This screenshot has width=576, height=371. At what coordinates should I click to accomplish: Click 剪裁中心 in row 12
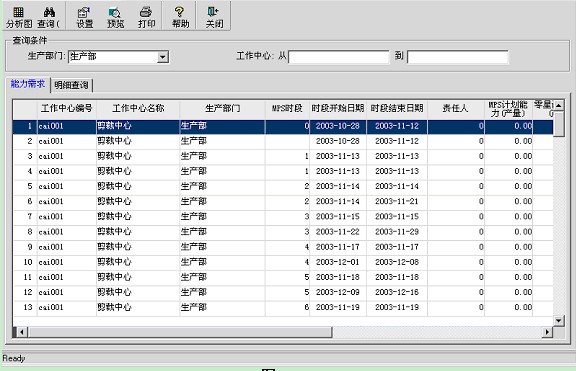click(114, 292)
